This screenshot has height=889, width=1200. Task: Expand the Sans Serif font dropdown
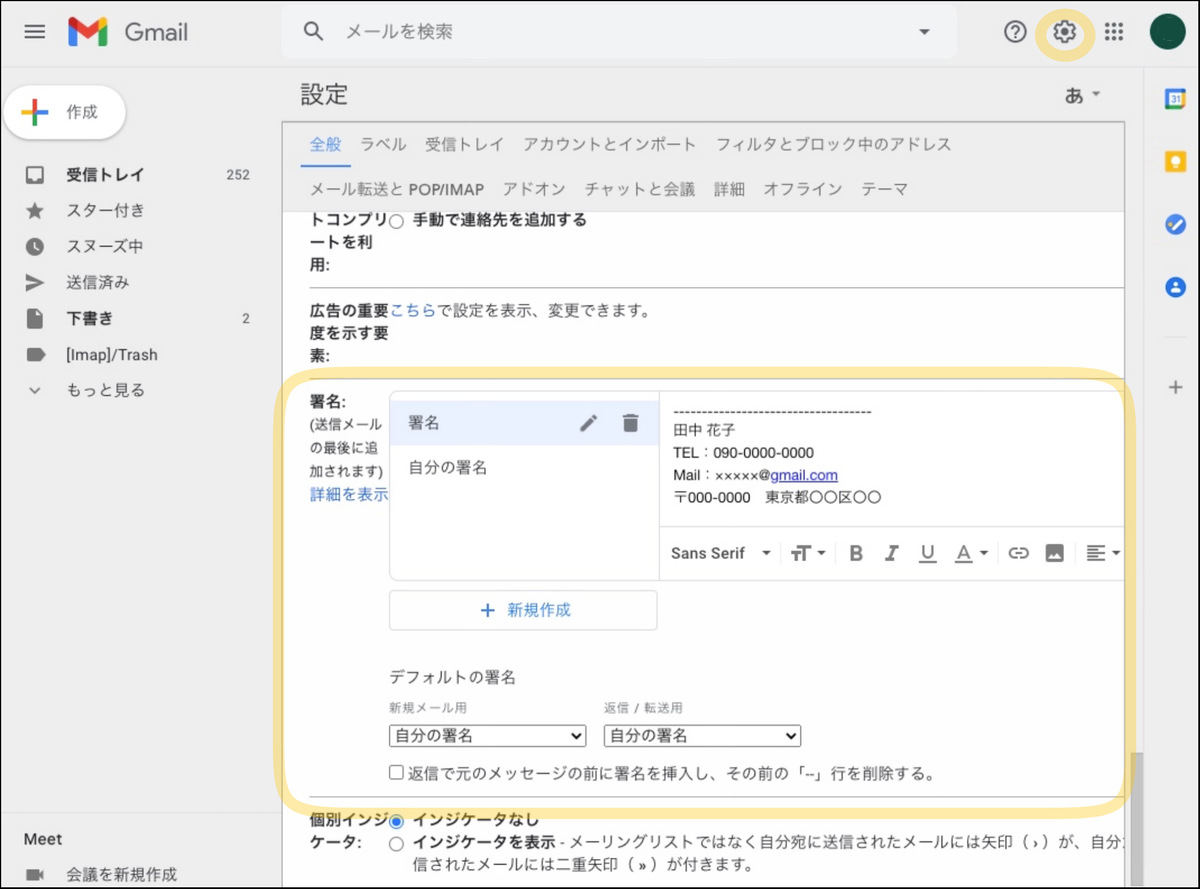click(x=720, y=553)
